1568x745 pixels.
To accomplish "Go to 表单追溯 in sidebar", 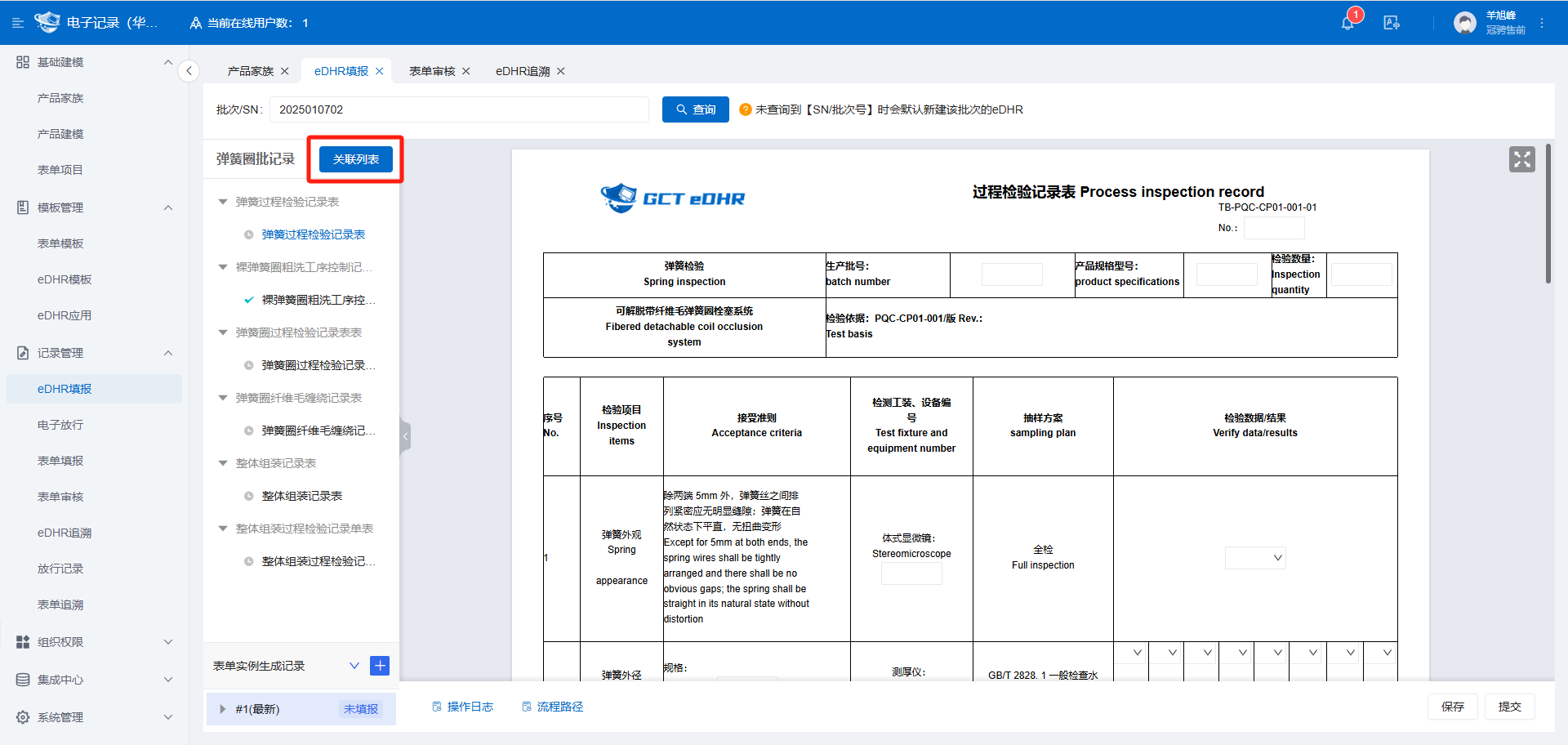I will tap(60, 604).
